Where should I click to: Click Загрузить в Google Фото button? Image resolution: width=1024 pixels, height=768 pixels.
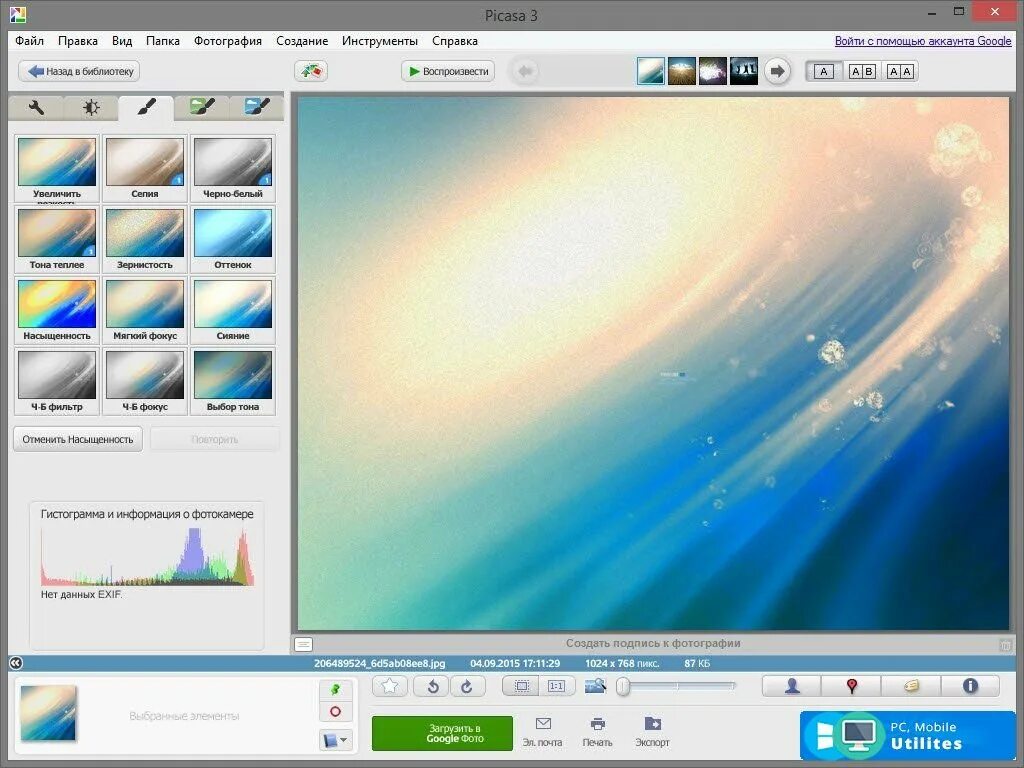(442, 733)
